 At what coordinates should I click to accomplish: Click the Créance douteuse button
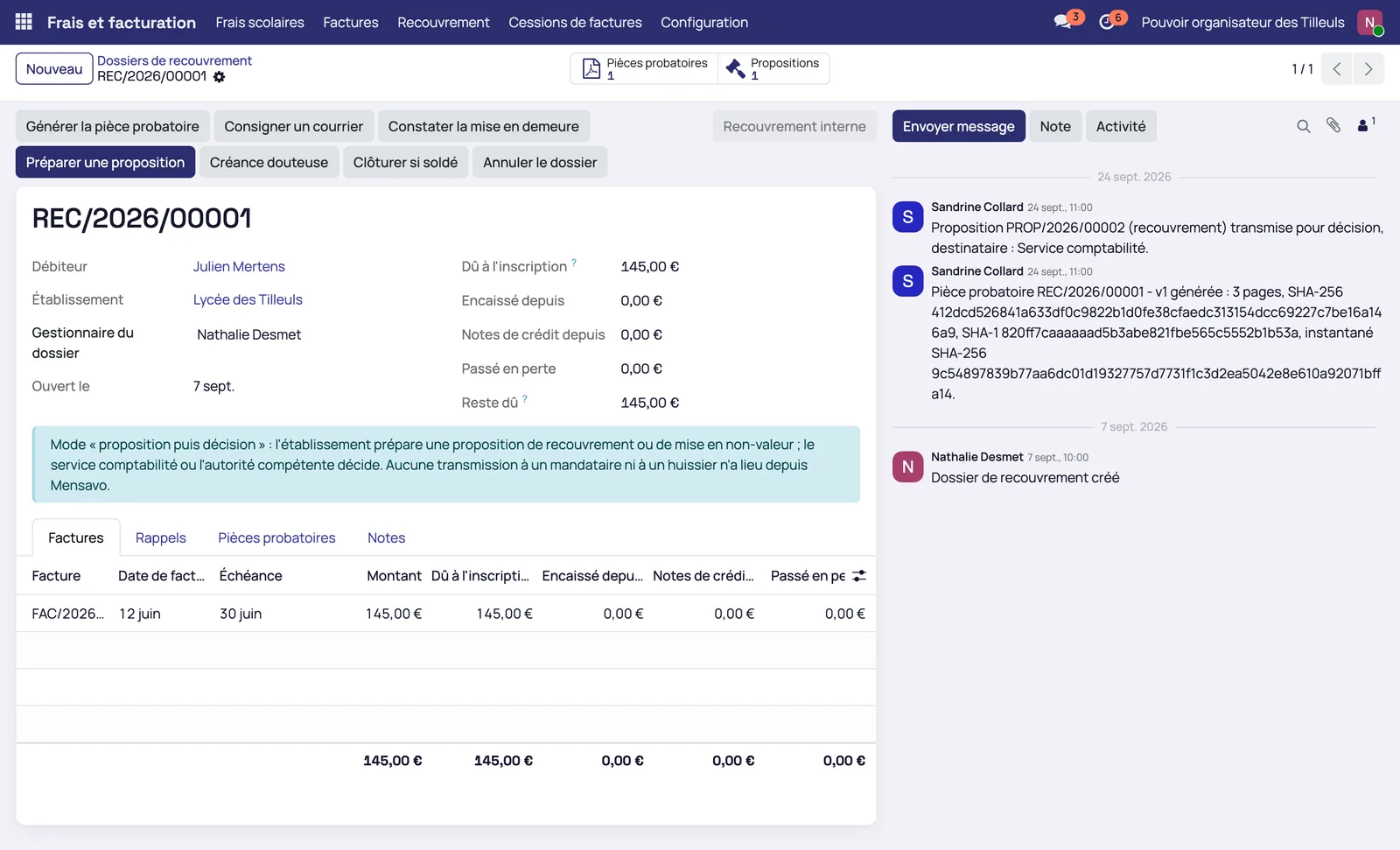pyautogui.click(x=269, y=162)
